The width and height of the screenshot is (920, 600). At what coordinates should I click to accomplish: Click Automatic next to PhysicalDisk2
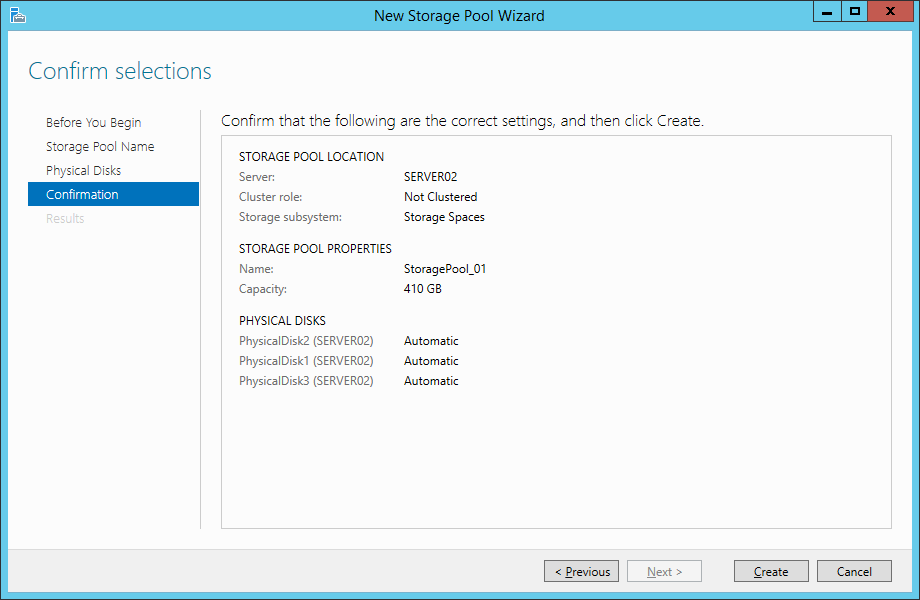pyautogui.click(x=431, y=341)
